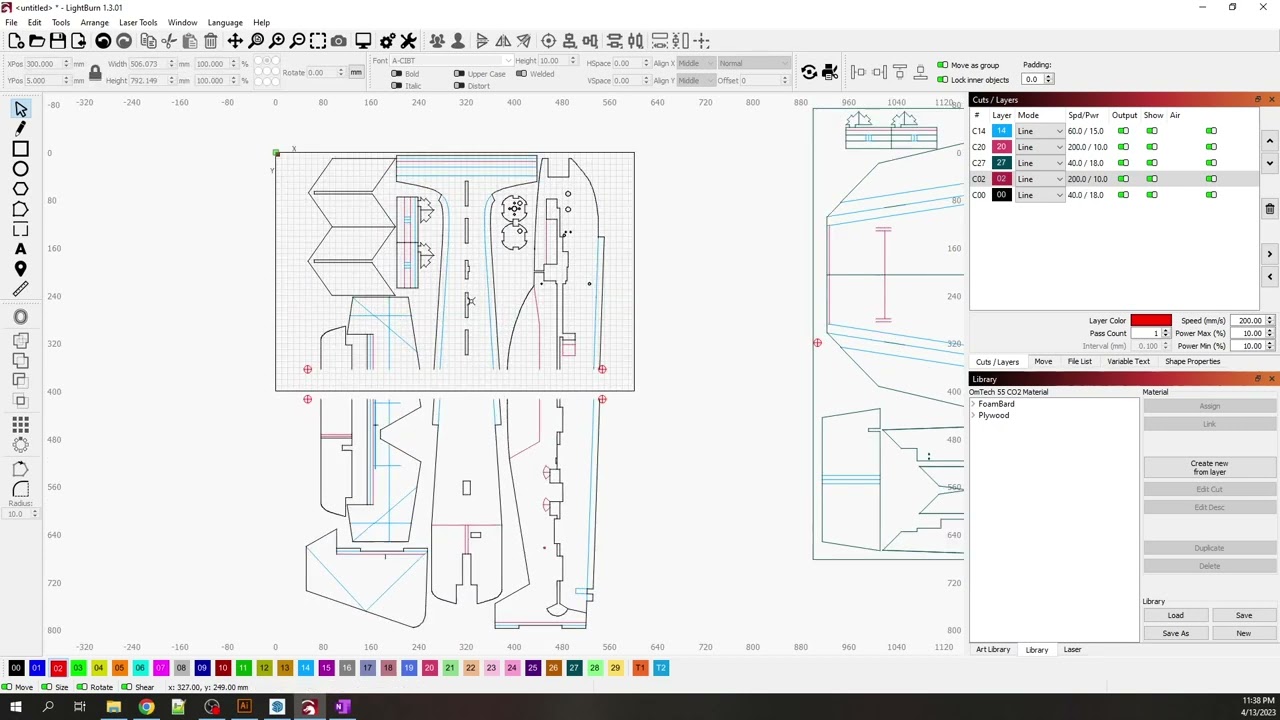Click Create new from layer button
Viewport: 1280px width, 720px height.
(x=1209, y=468)
